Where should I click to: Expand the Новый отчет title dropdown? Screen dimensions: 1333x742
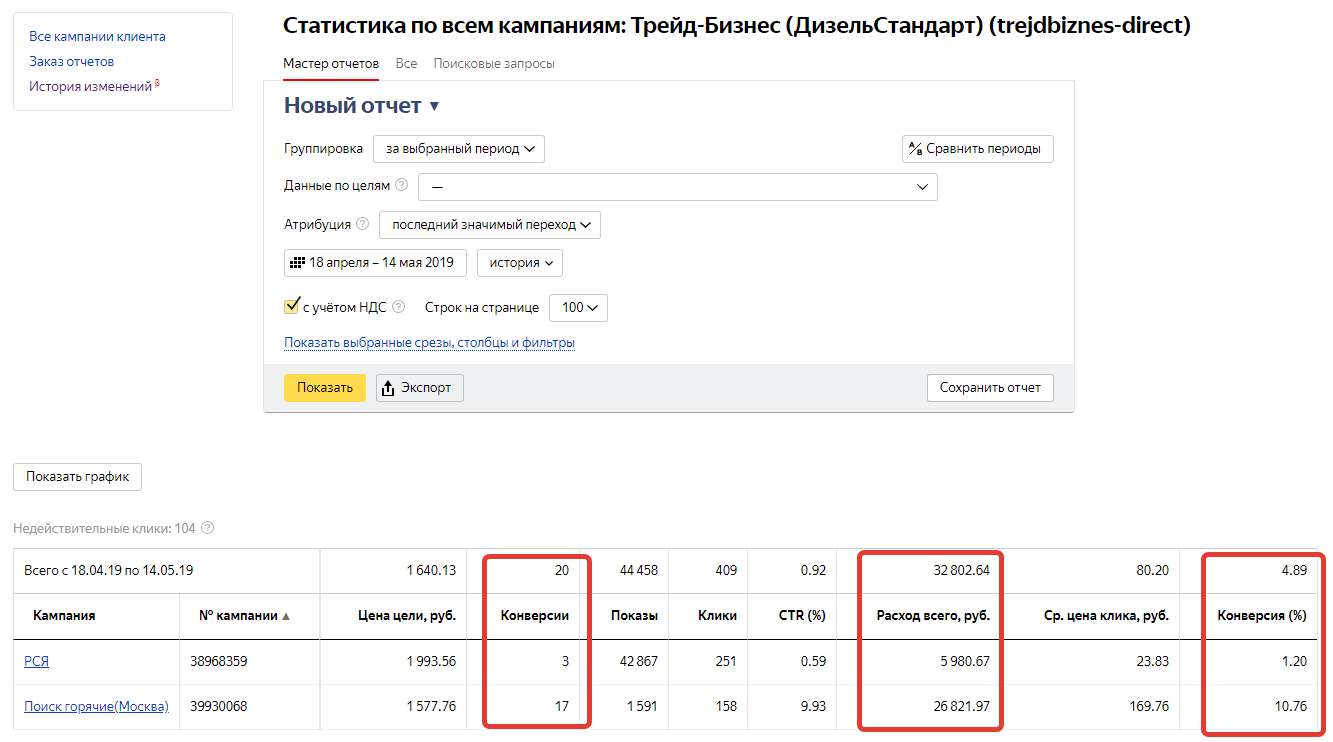coord(434,107)
